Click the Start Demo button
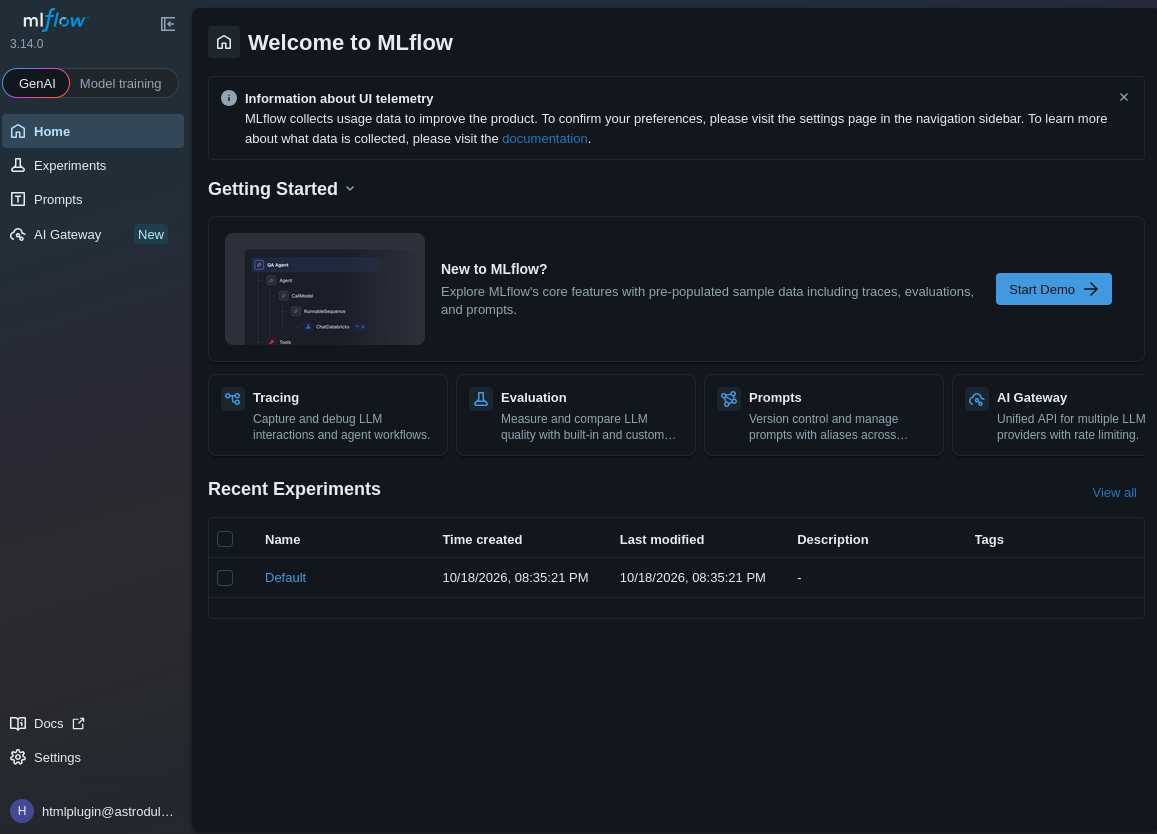Viewport: 1157px width, 834px height. [x=1053, y=289]
